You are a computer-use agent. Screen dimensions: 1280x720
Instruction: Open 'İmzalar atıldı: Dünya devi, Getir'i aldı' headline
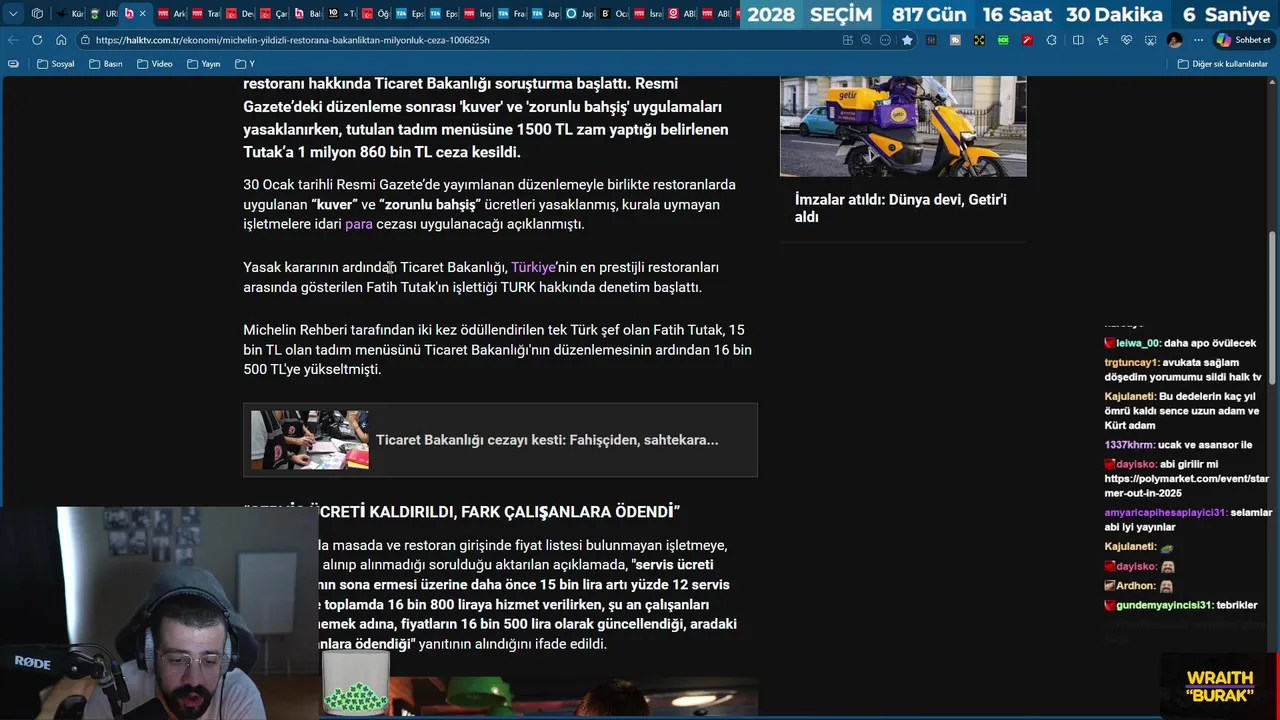[x=901, y=208]
